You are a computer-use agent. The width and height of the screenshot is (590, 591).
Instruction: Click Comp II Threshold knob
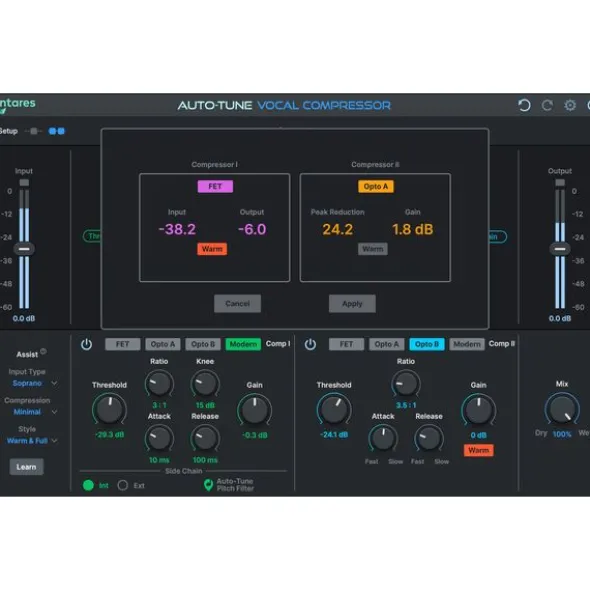[334, 410]
